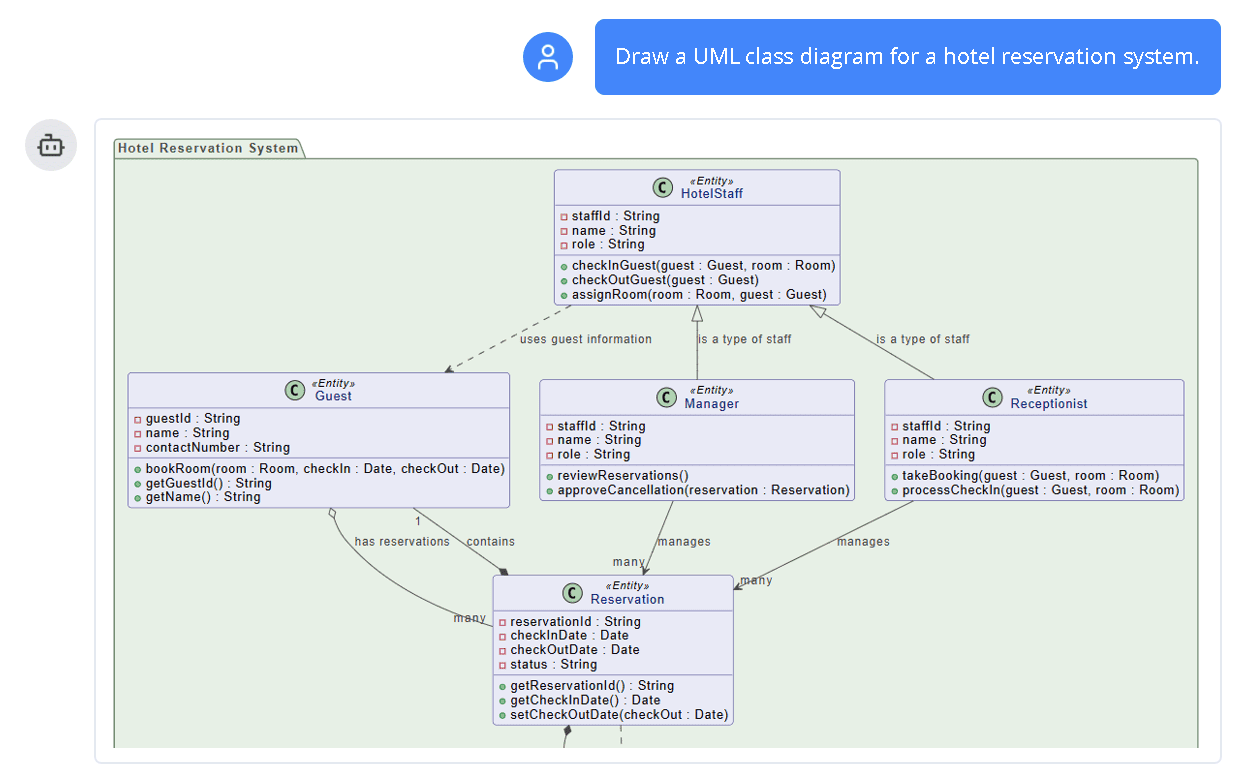
Task: Select the approveCancellation method in Manager
Action: click(x=703, y=490)
